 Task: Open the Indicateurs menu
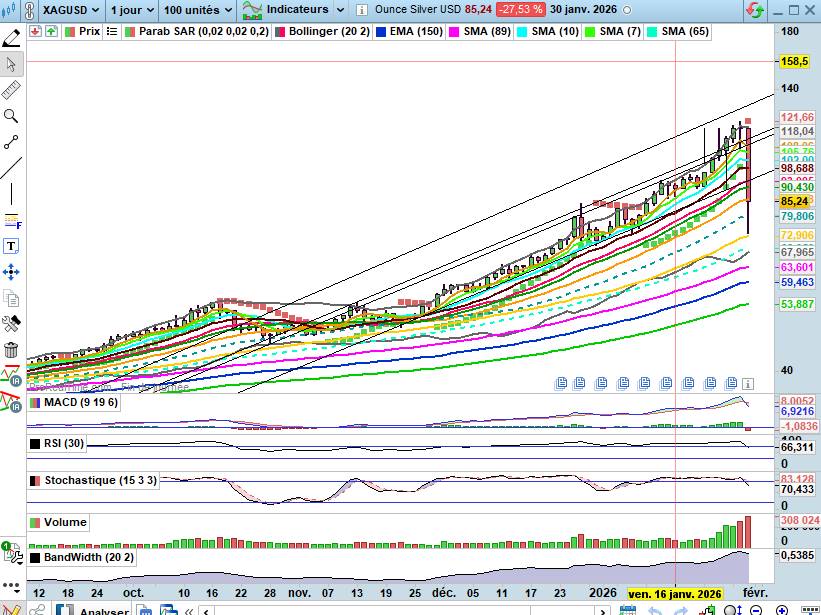296,9
